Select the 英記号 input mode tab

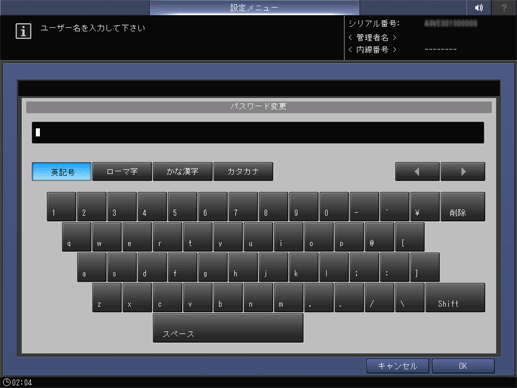pyautogui.click(x=62, y=172)
